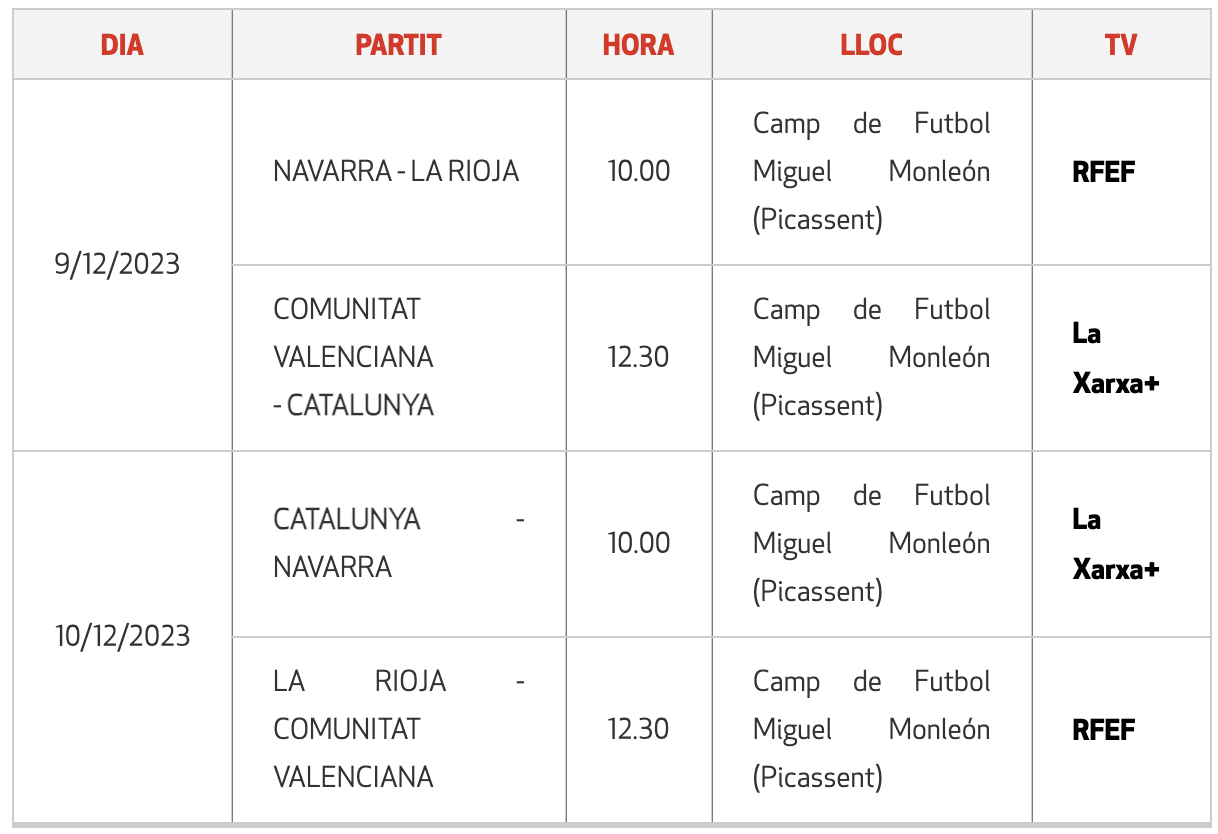The height and width of the screenshot is (834, 1218).
Task: Click the LLOC column header
Action: click(x=871, y=45)
